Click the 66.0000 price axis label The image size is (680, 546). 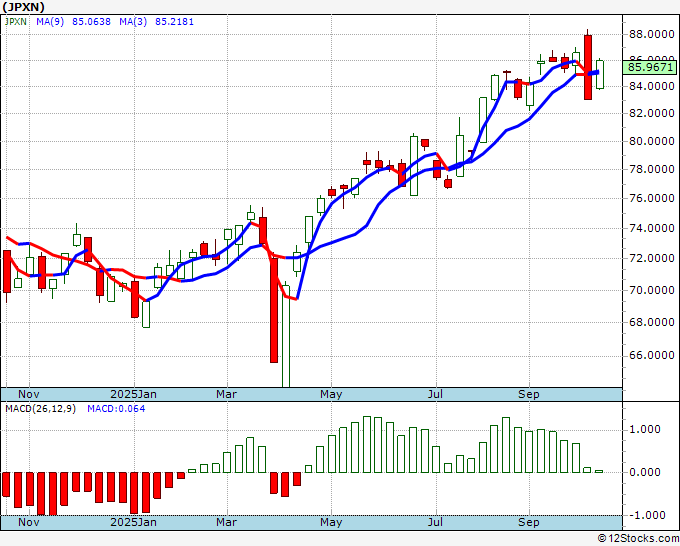click(651, 356)
